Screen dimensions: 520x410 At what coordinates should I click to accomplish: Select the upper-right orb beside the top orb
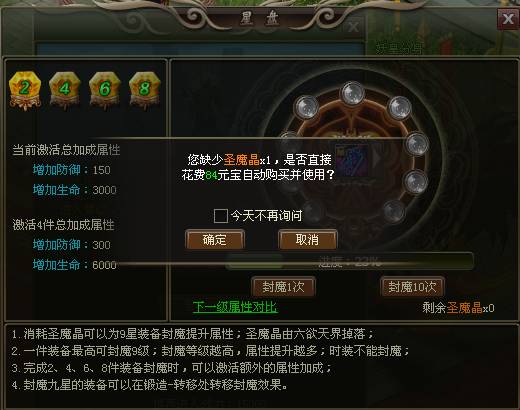point(399,108)
